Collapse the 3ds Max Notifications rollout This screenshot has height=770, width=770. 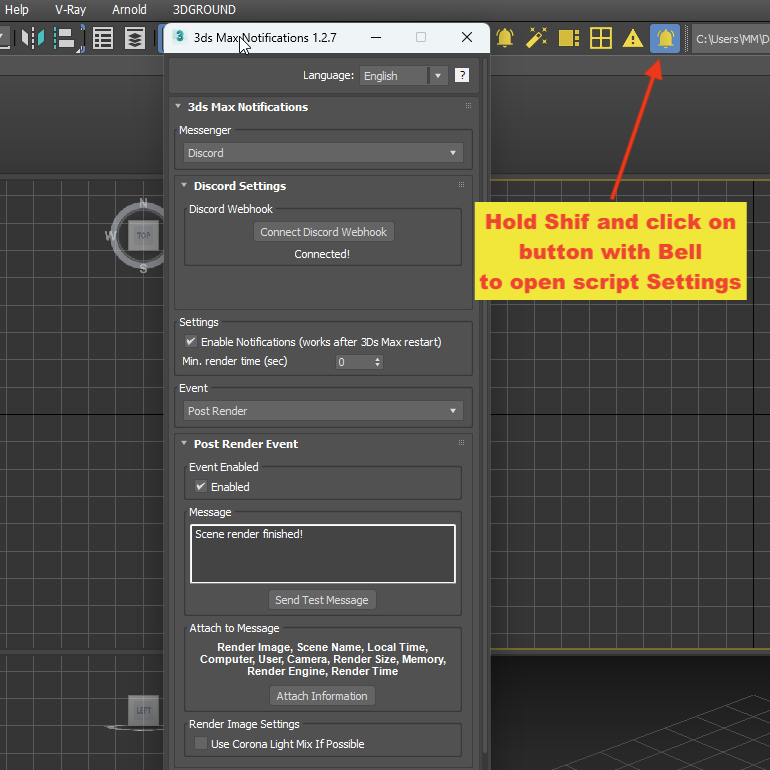178,107
